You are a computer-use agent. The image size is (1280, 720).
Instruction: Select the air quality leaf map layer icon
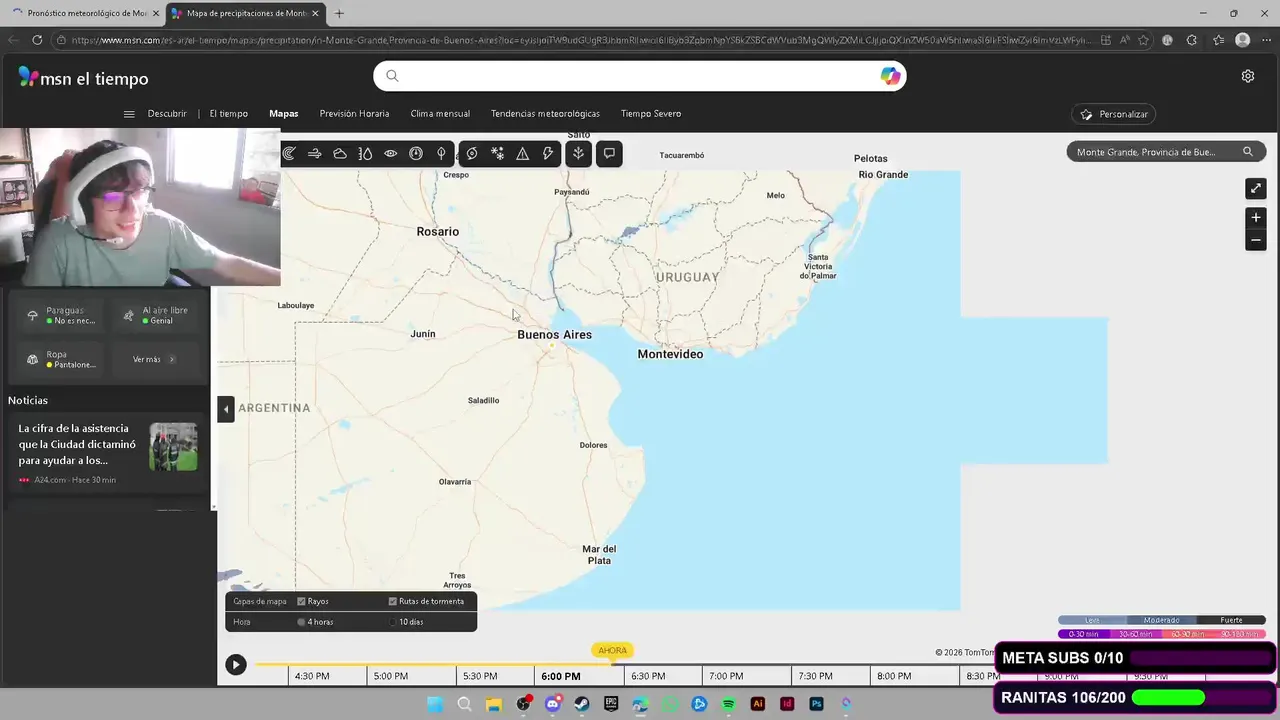click(441, 154)
